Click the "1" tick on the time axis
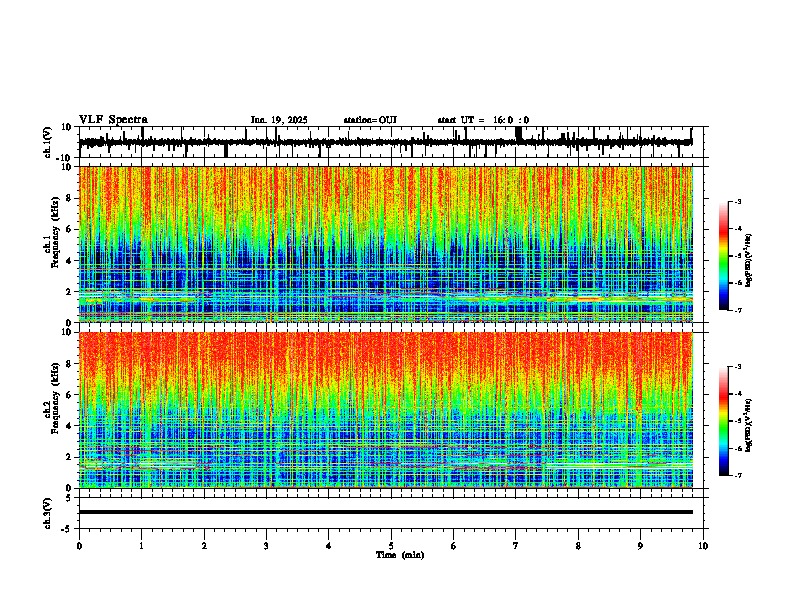 point(141,546)
